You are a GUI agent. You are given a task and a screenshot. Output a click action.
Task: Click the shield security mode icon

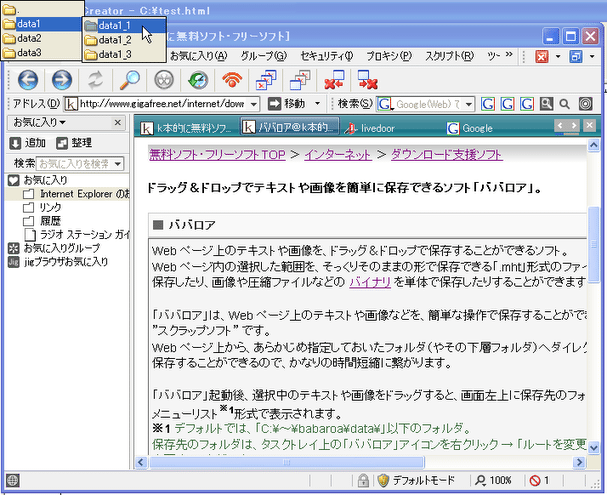coord(383,481)
